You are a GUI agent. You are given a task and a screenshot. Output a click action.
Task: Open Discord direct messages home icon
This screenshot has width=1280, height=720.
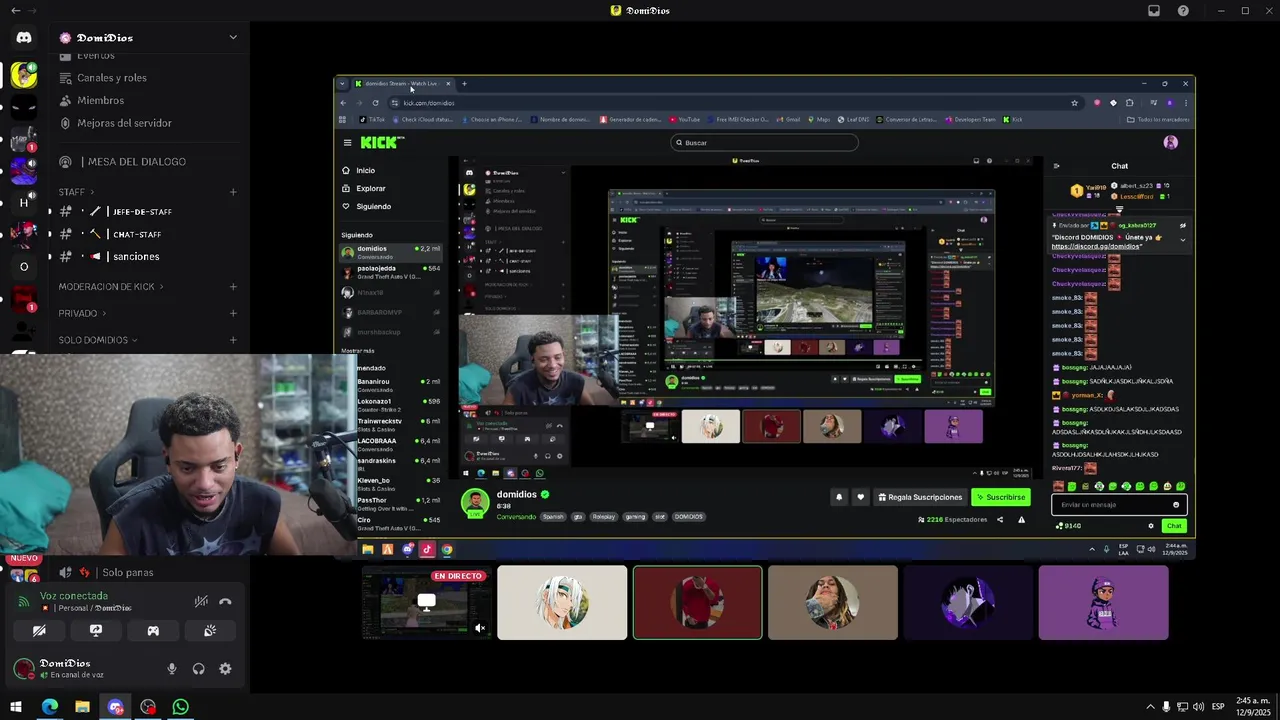[x=24, y=37]
